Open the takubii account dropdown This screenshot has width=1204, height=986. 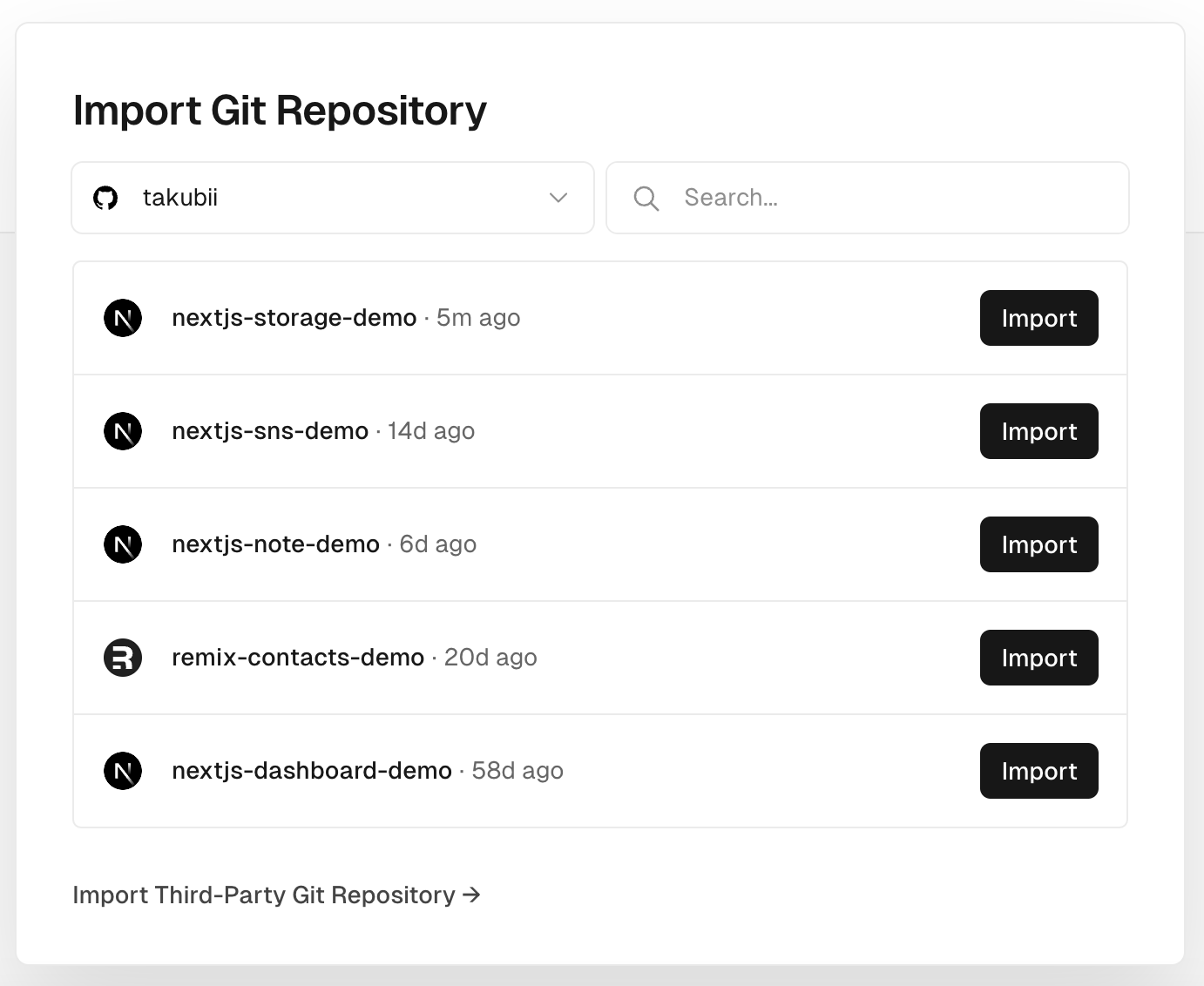click(x=333, y=198)
